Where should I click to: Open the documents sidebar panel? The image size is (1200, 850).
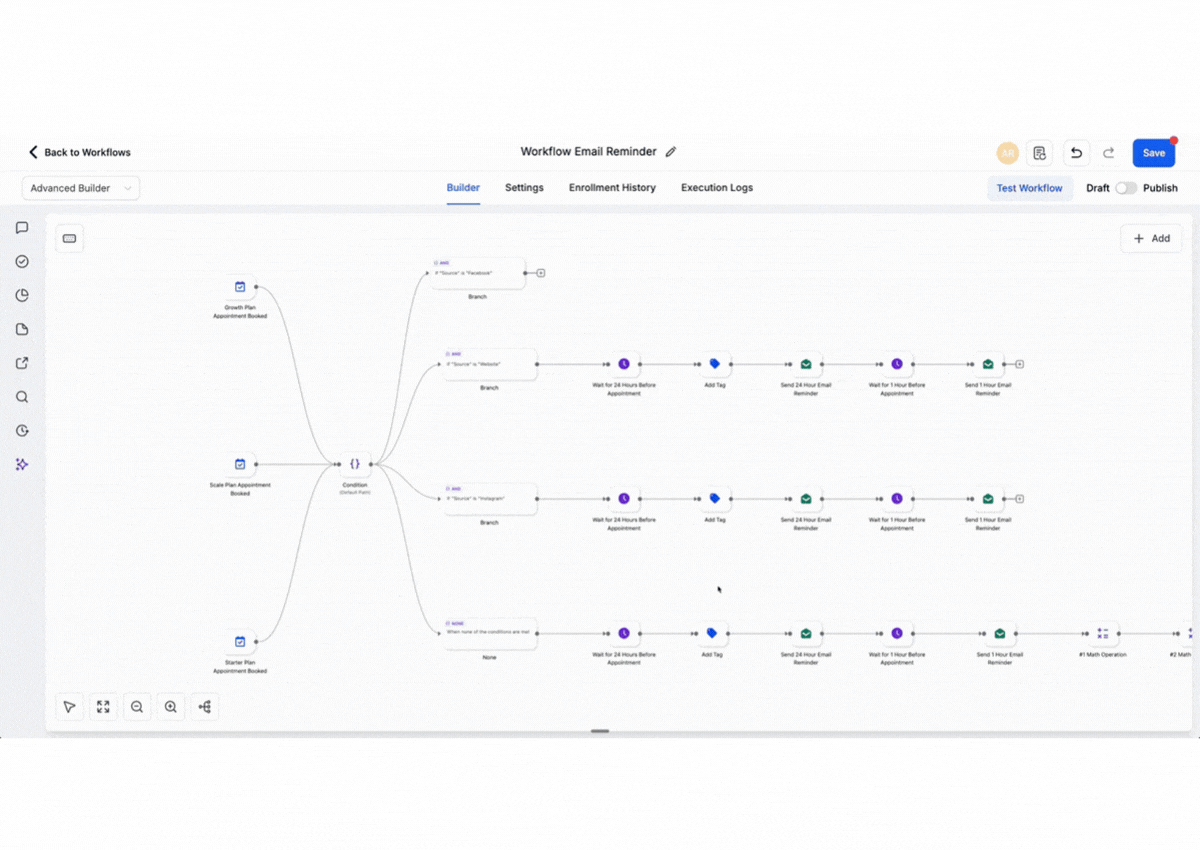coord(22,328)
